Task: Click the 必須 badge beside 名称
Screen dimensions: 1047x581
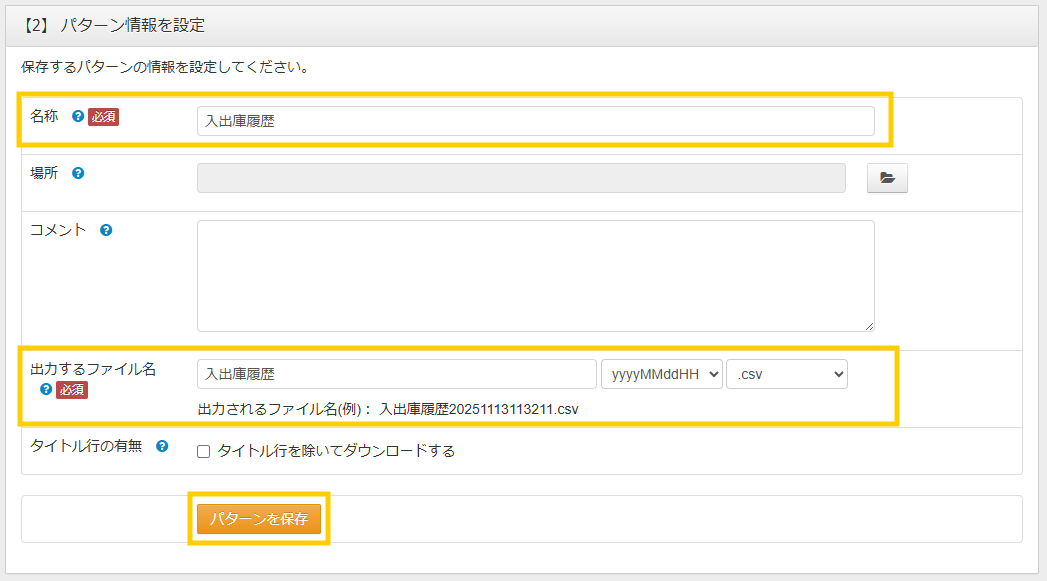Action: tap(104, 117)
